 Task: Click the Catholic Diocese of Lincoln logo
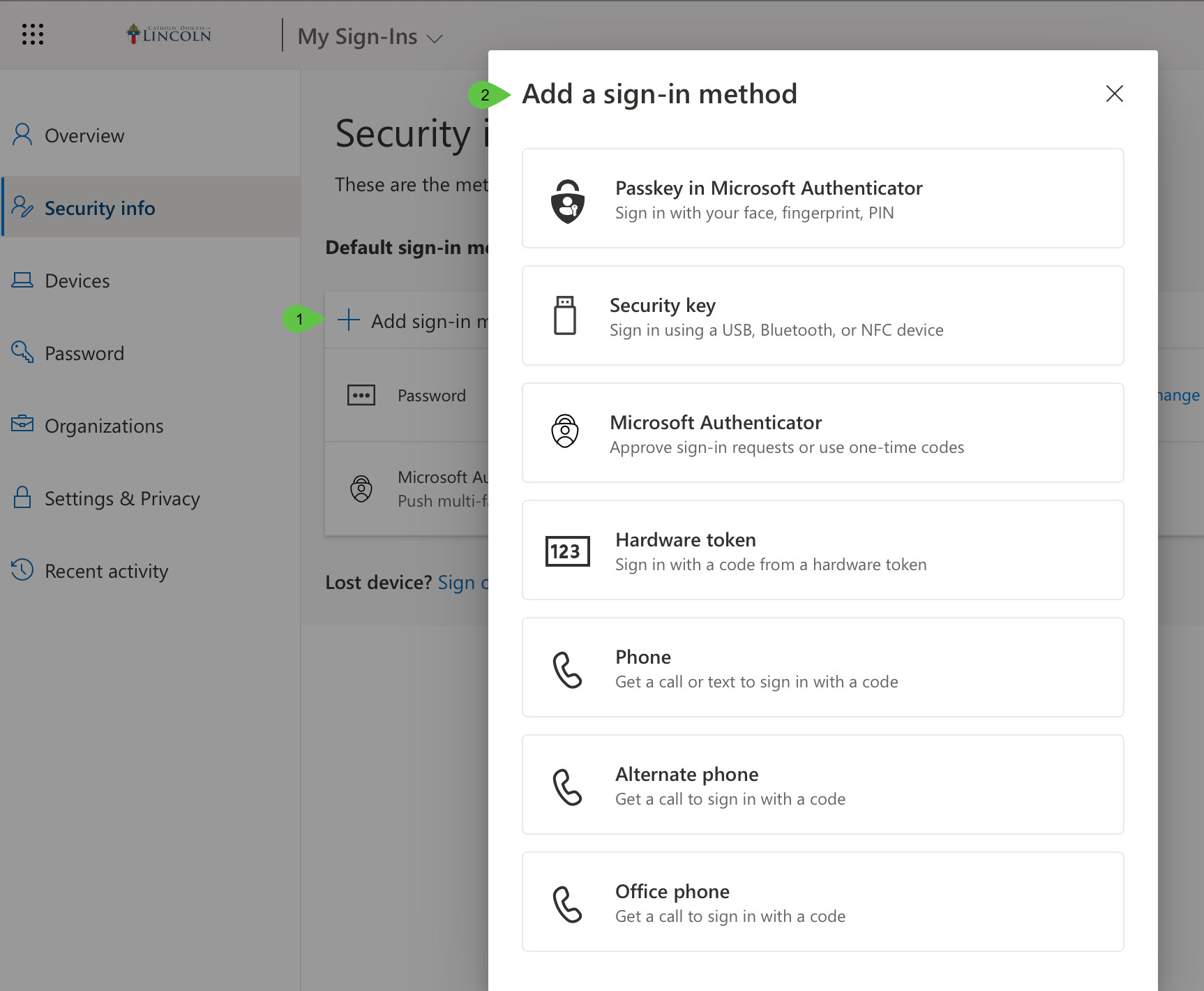click(168, 34)
